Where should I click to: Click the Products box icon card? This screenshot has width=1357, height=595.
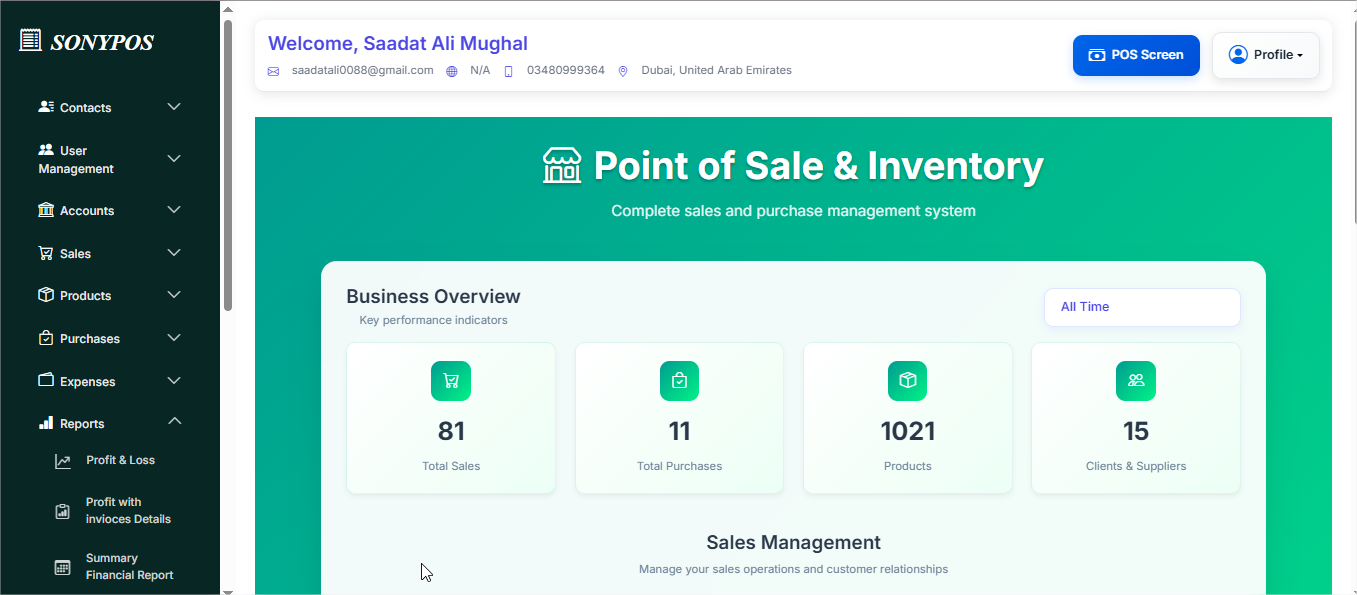(x=907, y=381)
